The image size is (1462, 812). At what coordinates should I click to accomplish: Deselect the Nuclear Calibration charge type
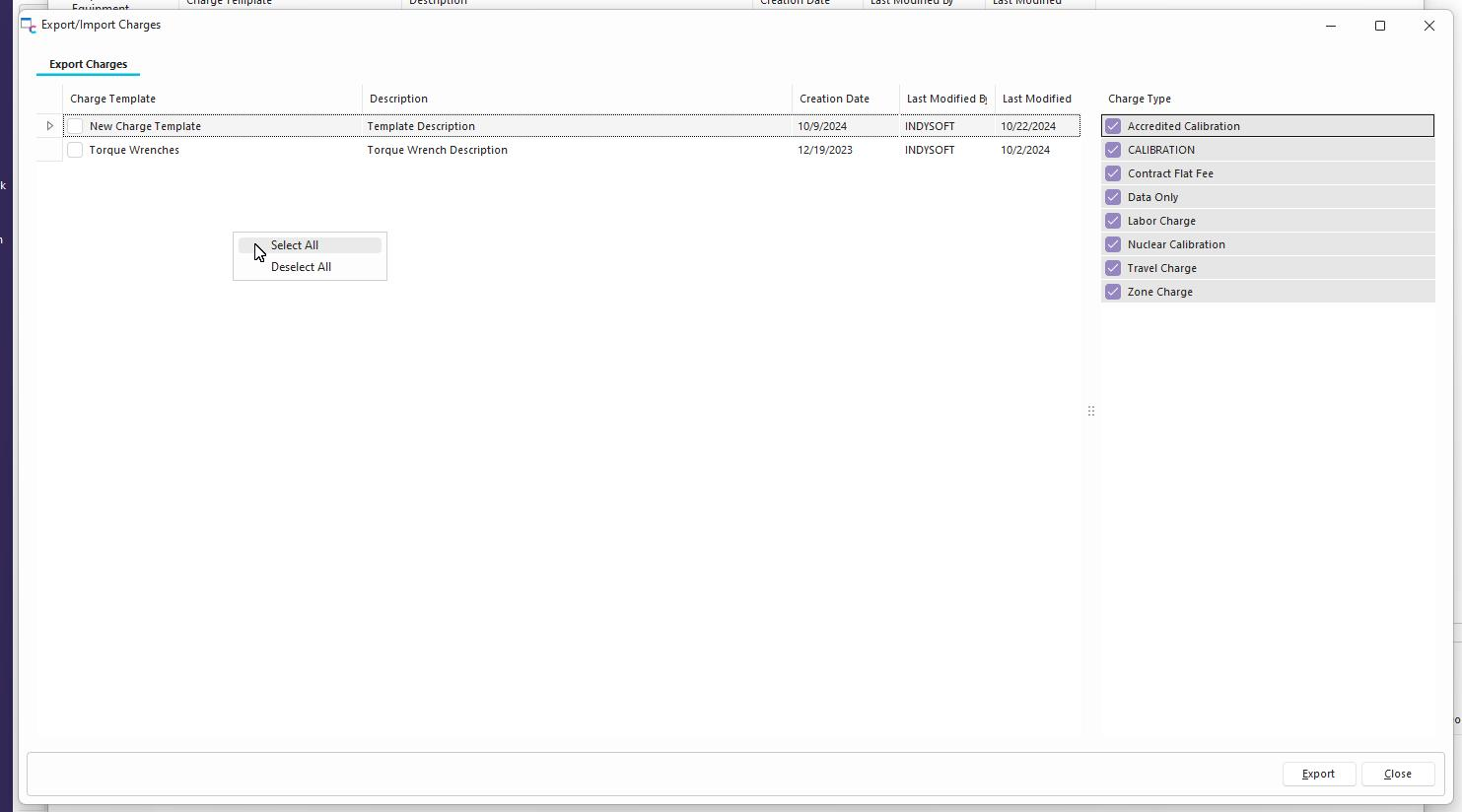(1113, 244)
